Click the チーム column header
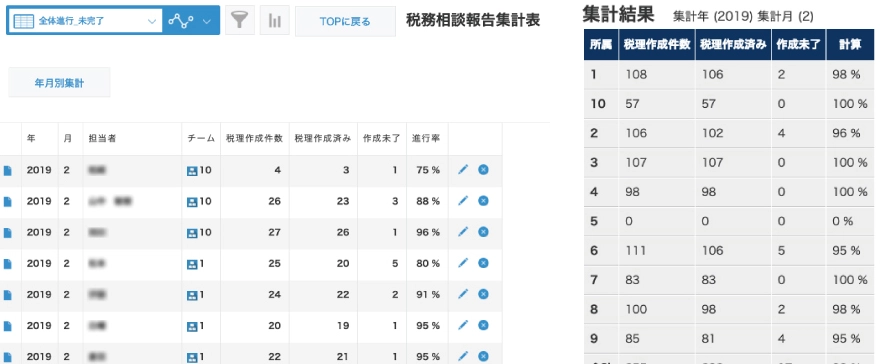This screenshot has height=364, width=882. pyautogui.click(x=201, y=138)
